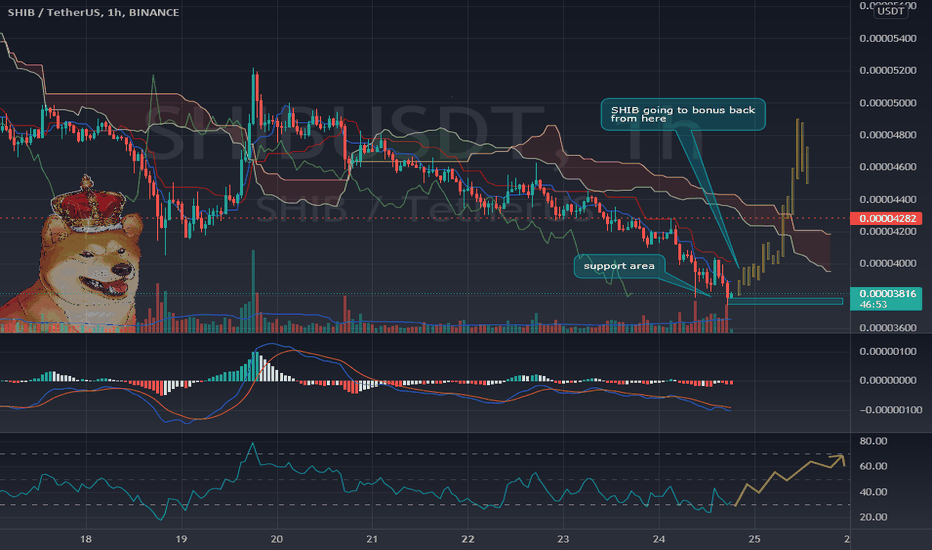Click the 0.00005200 price axis label

tap(887, 71)
